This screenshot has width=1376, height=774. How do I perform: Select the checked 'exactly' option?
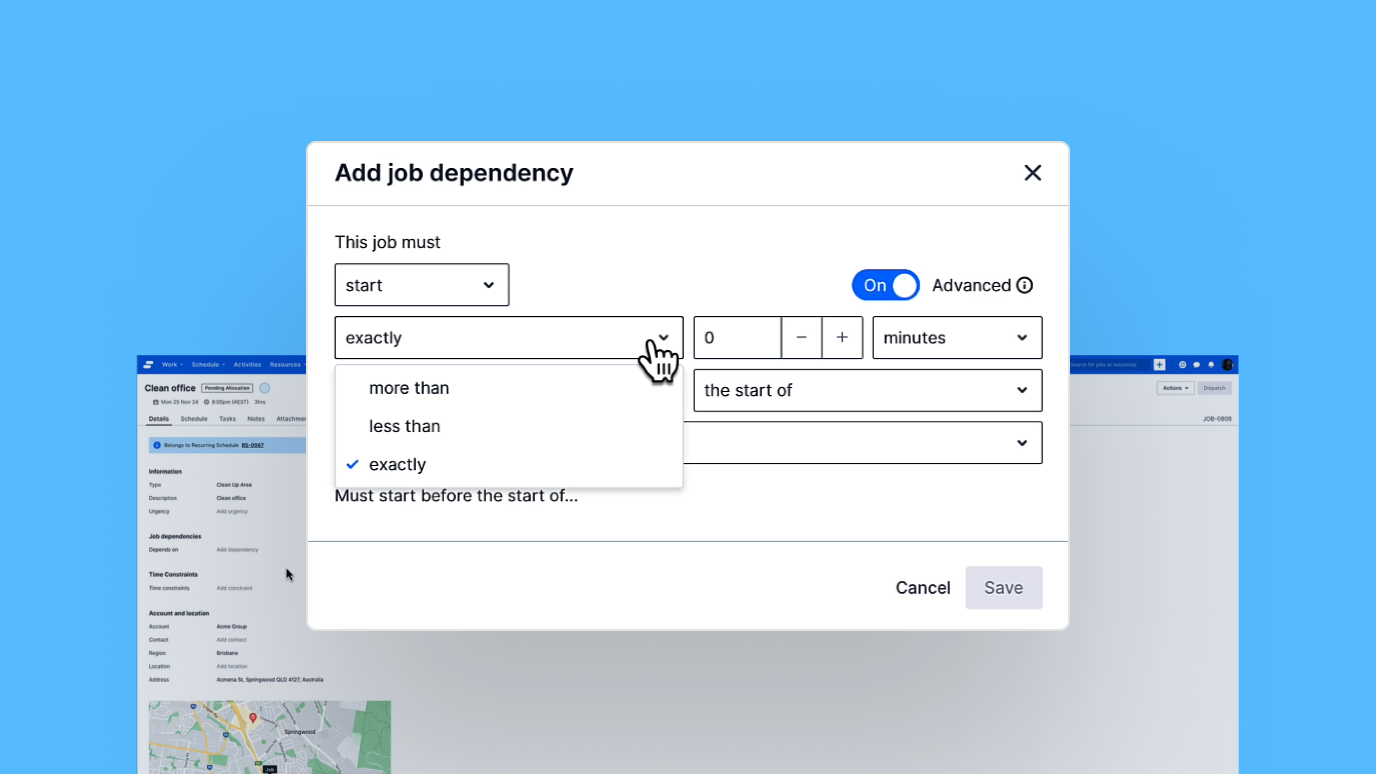pyautogui.click(x=397, y=464)
